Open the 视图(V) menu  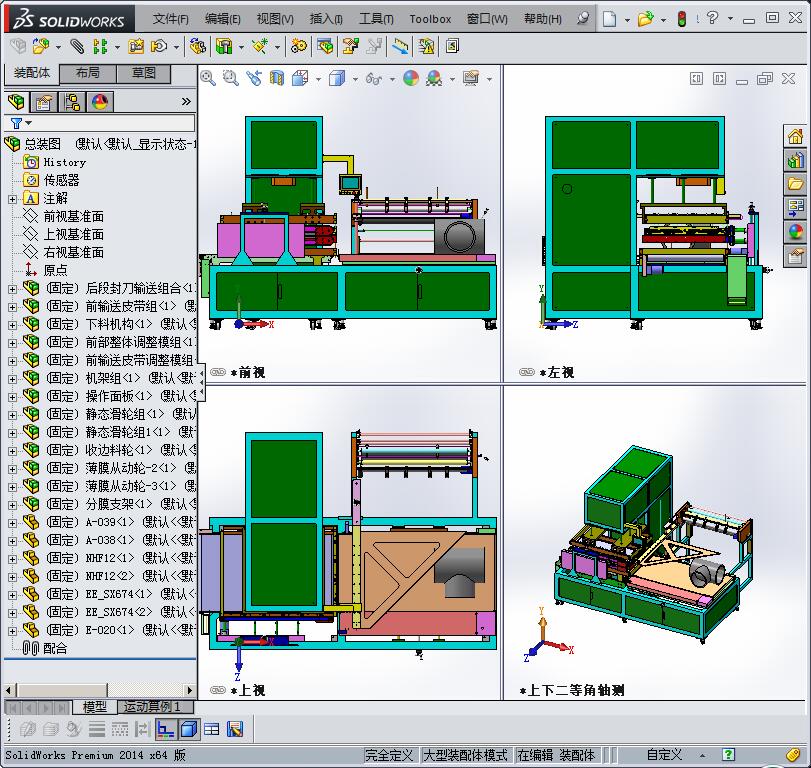point(275,19)
